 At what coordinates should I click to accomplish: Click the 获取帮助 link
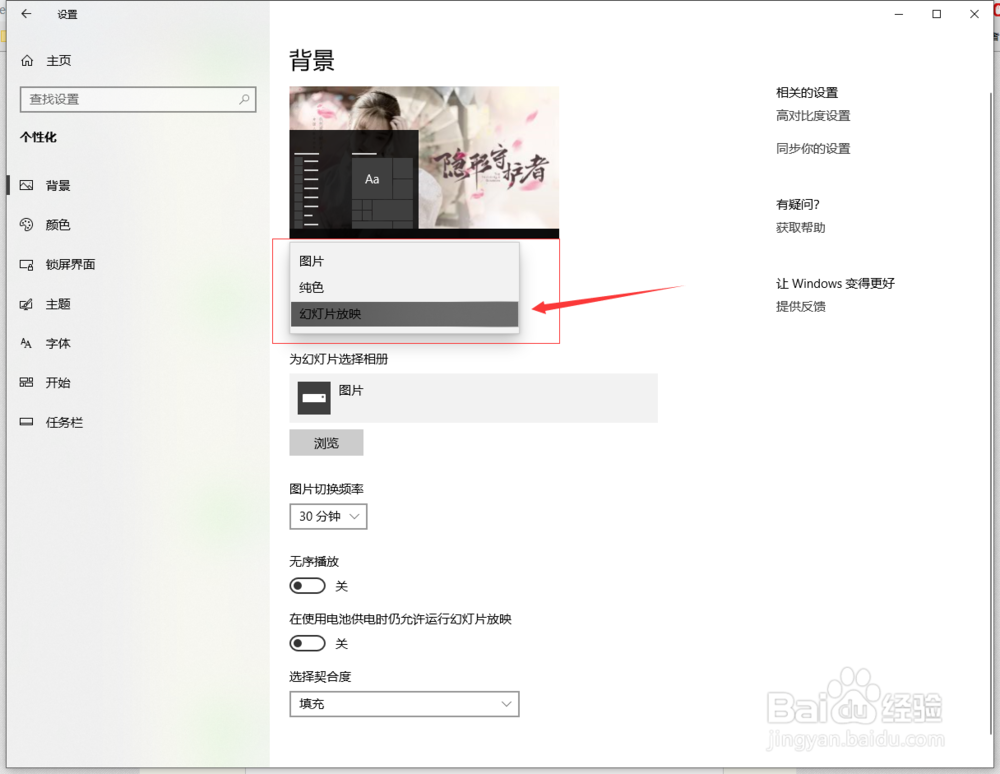coord(800,228)
